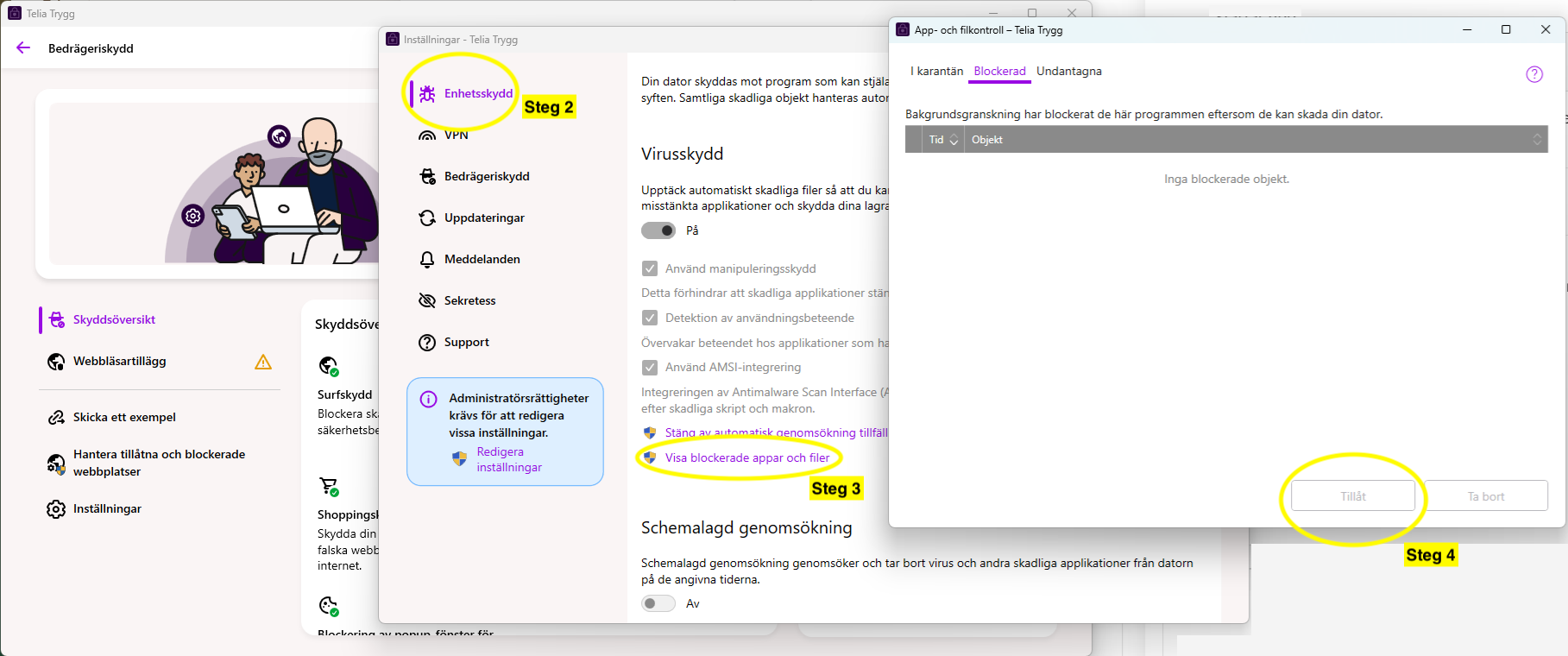This screenshot has width=1568, height=656.
Task: Open Support in the settings sidebar
Action: click(x=466, y=342)
